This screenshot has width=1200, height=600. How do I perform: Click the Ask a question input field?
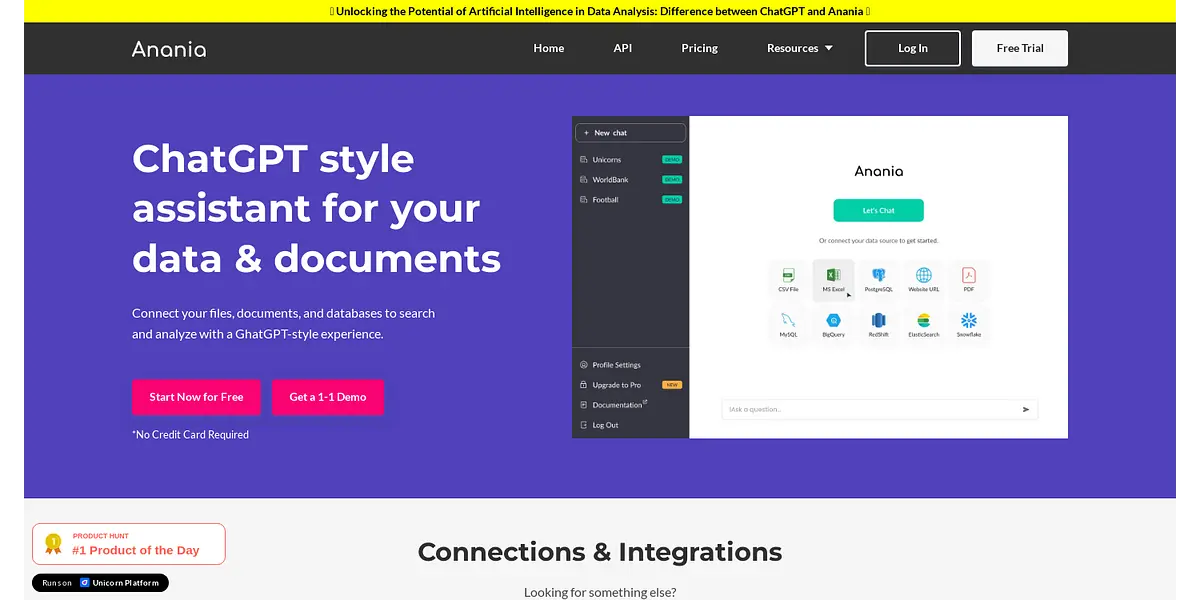[x=868, y=409]
